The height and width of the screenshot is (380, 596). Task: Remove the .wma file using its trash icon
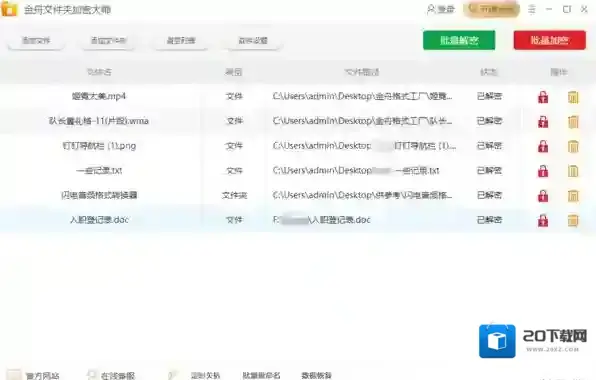point(573,122)
